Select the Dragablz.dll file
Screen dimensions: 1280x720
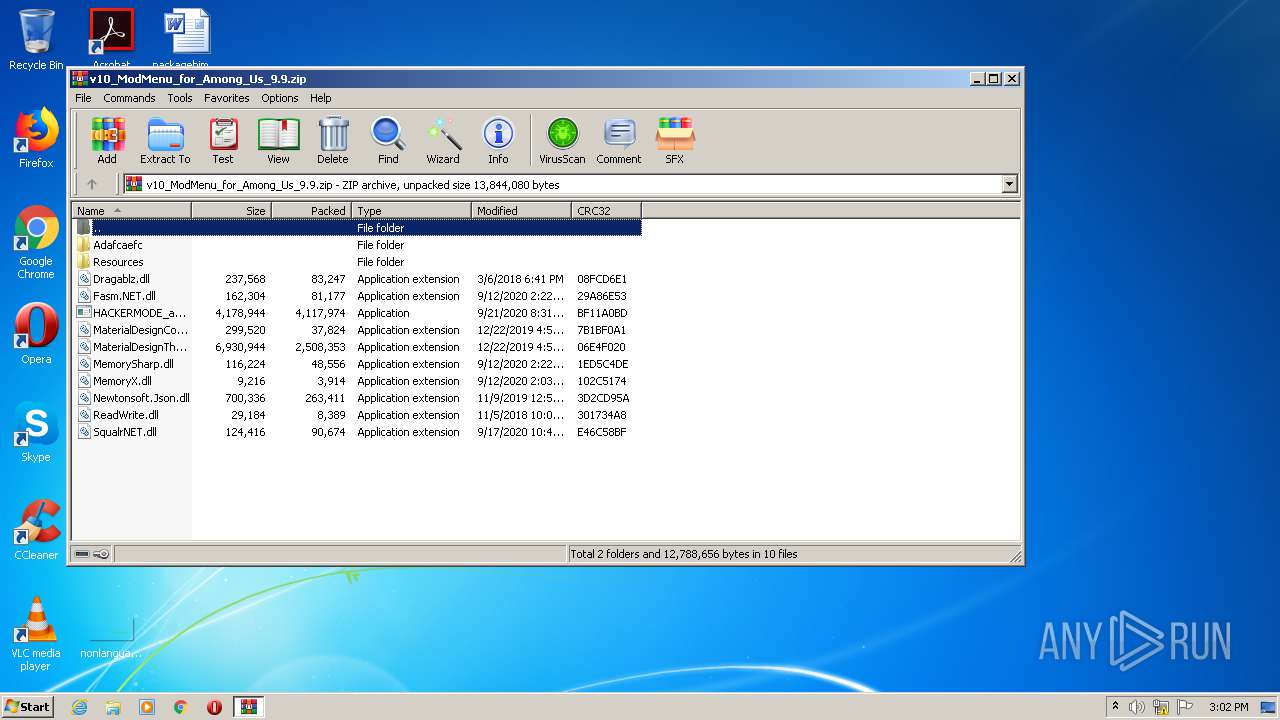[121, 279]
